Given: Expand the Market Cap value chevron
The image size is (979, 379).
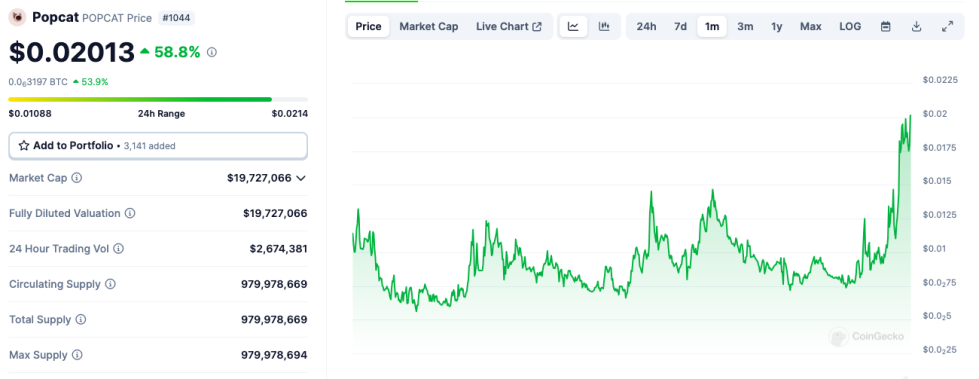Looking at the screenshot, I should point(301,178).
